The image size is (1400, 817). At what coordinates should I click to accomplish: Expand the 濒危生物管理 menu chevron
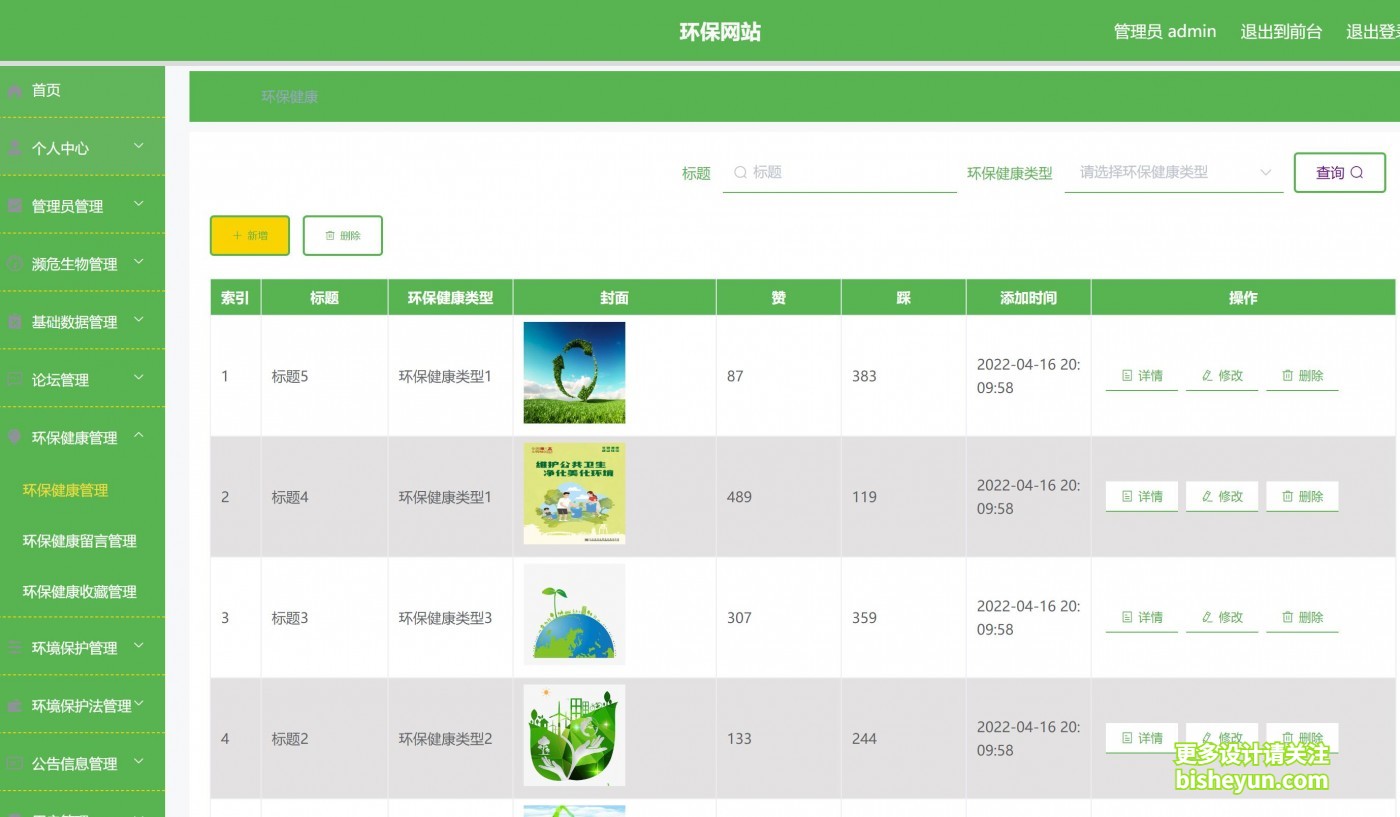coord(139,263)
